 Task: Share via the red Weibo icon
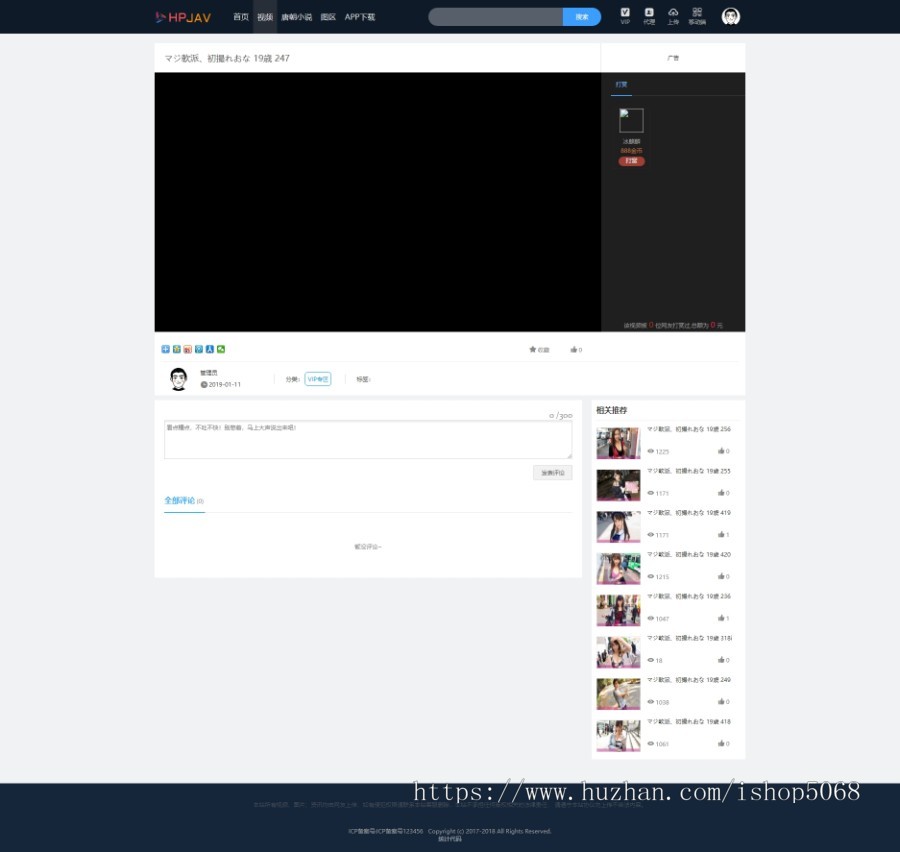(188, 349)
